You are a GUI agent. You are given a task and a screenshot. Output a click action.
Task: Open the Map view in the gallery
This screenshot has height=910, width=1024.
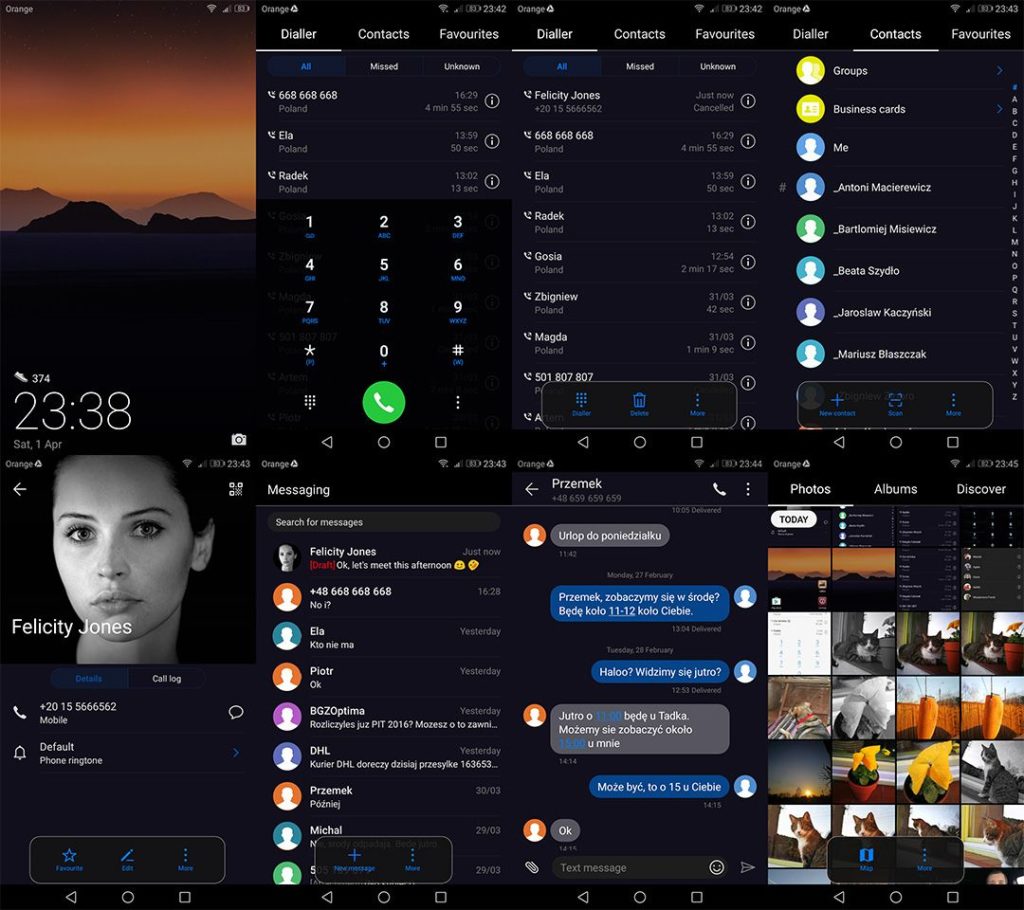[867, 857]
